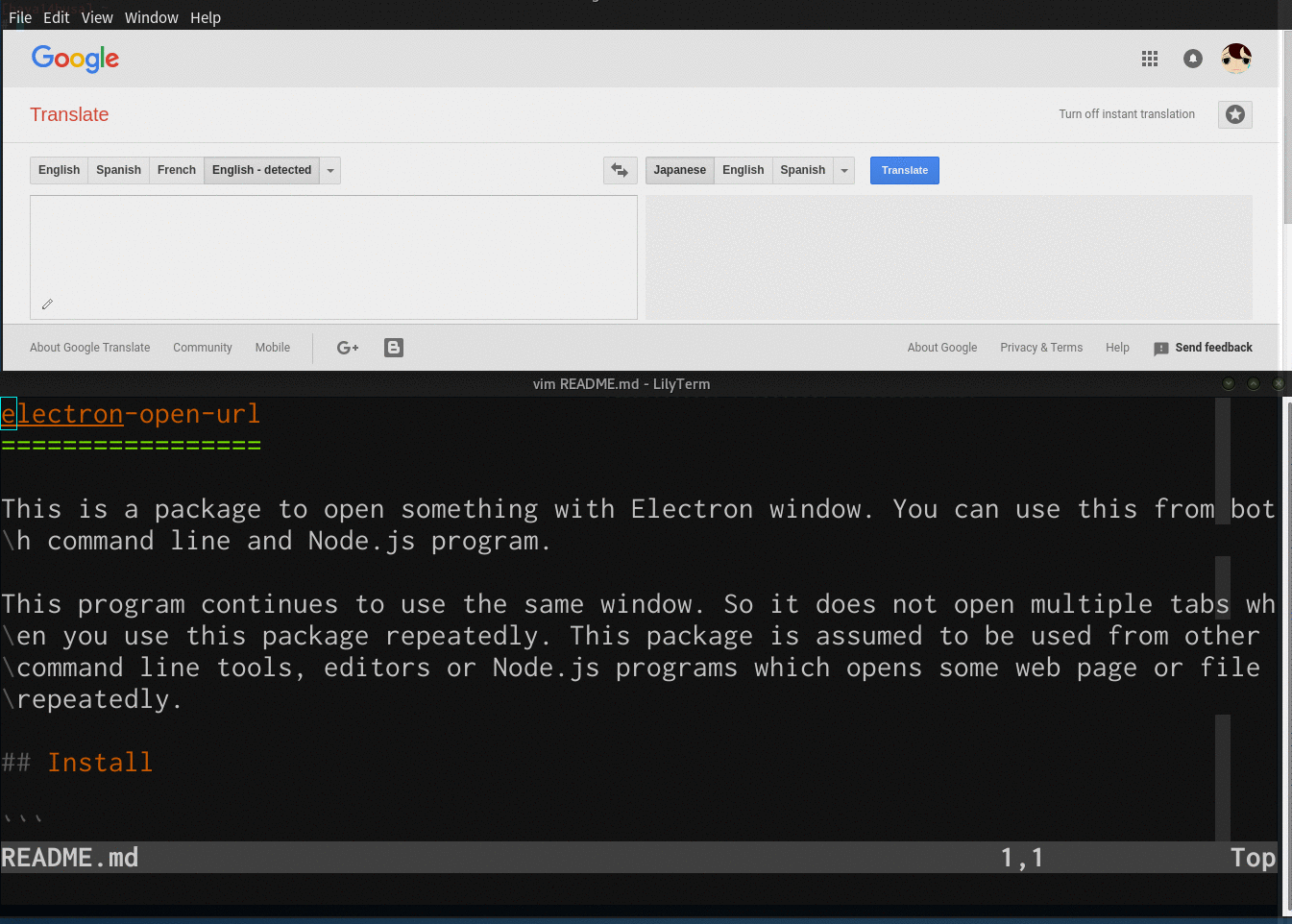Image resolution: width=1292 pixels, height=924 pixels.
Task: Select Spanish as target language
Action: 803,170
